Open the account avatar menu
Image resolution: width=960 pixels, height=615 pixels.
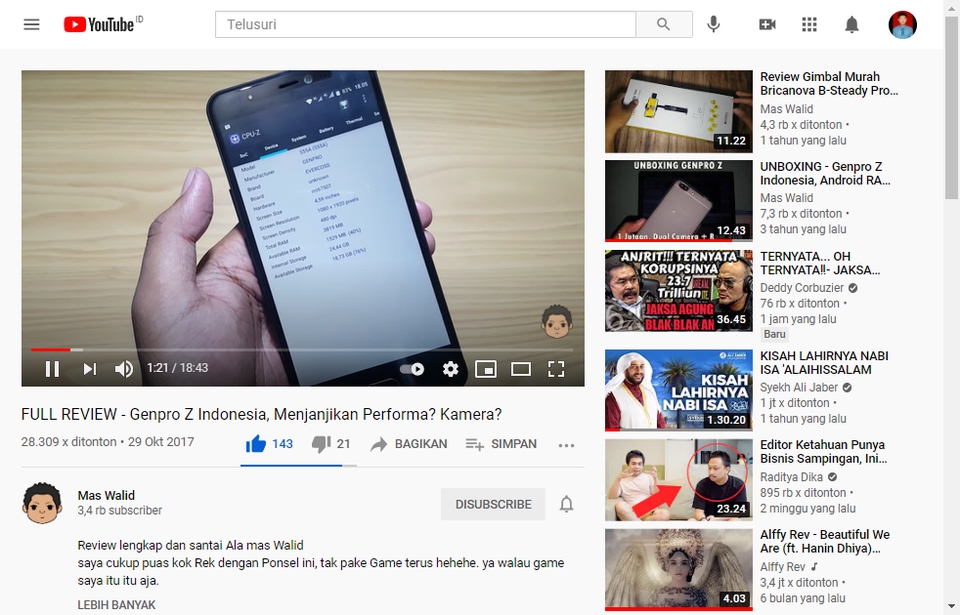(x=902, y=25)
